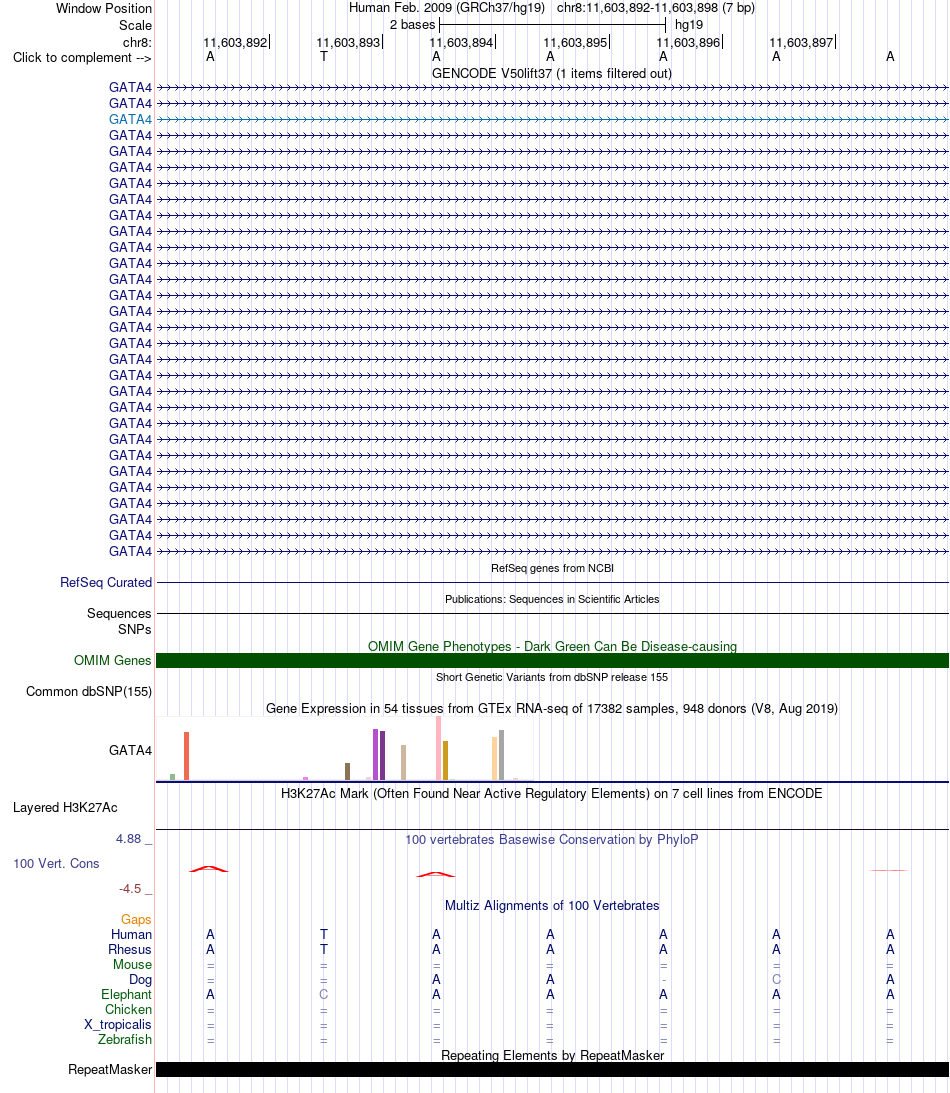The height and width of the screenshot is (1093, 950).
Task: Open the RefSeq Curated track label
Action: [x=105, y=582]
